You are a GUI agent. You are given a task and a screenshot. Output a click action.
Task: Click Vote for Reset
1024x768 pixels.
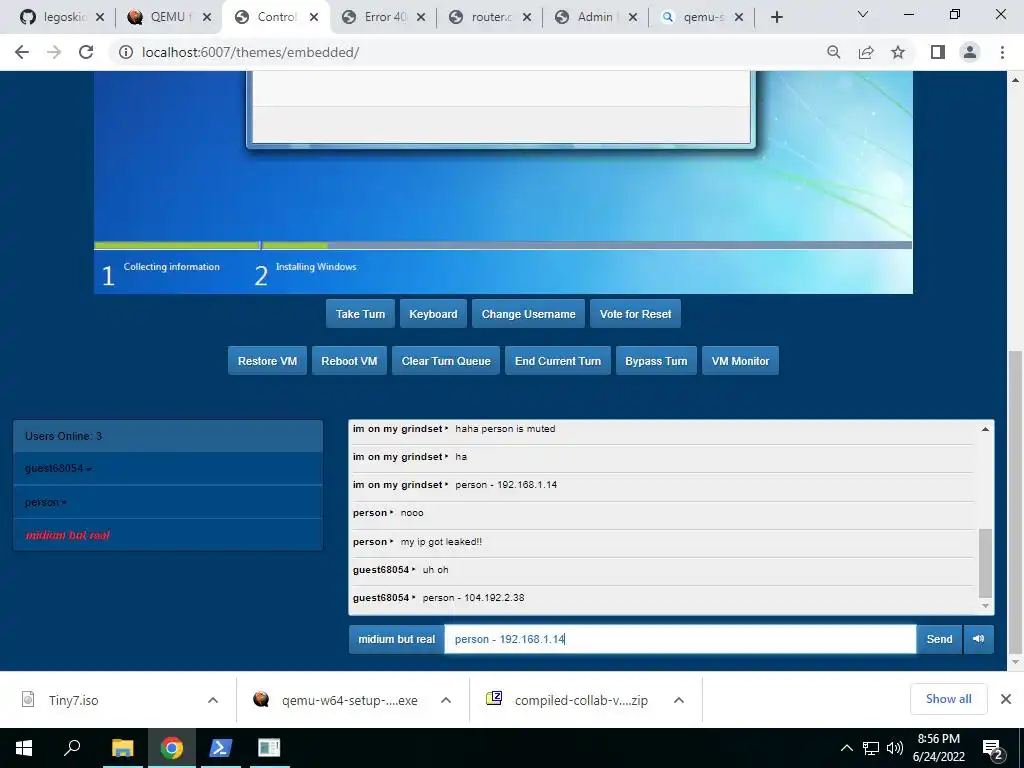[x=635, y=314]
